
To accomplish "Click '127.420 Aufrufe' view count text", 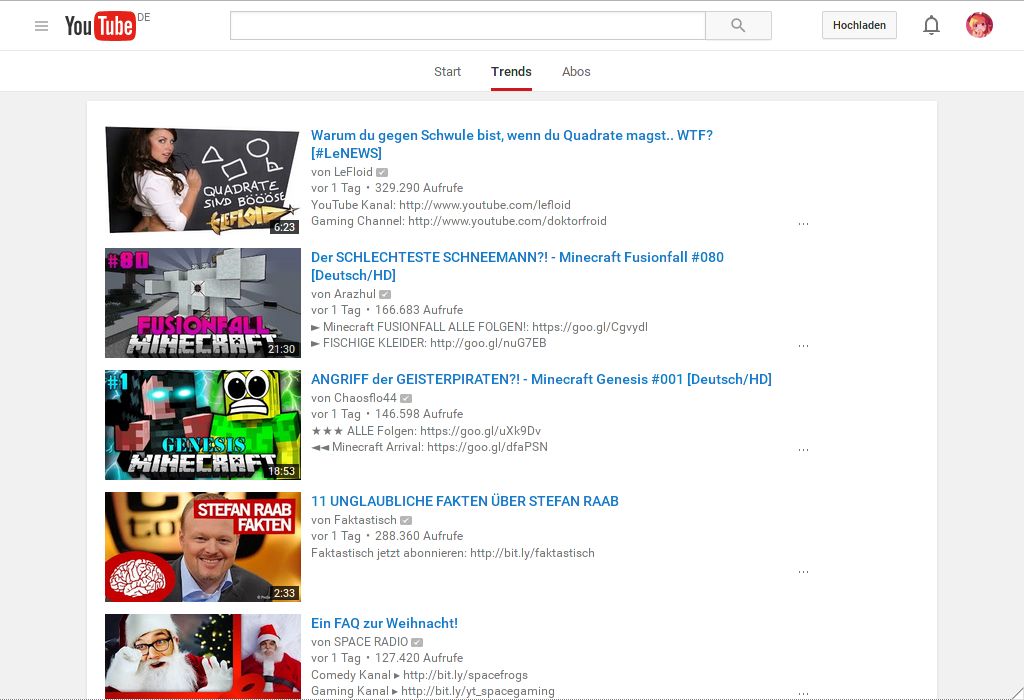I will (x=419, y=658).
